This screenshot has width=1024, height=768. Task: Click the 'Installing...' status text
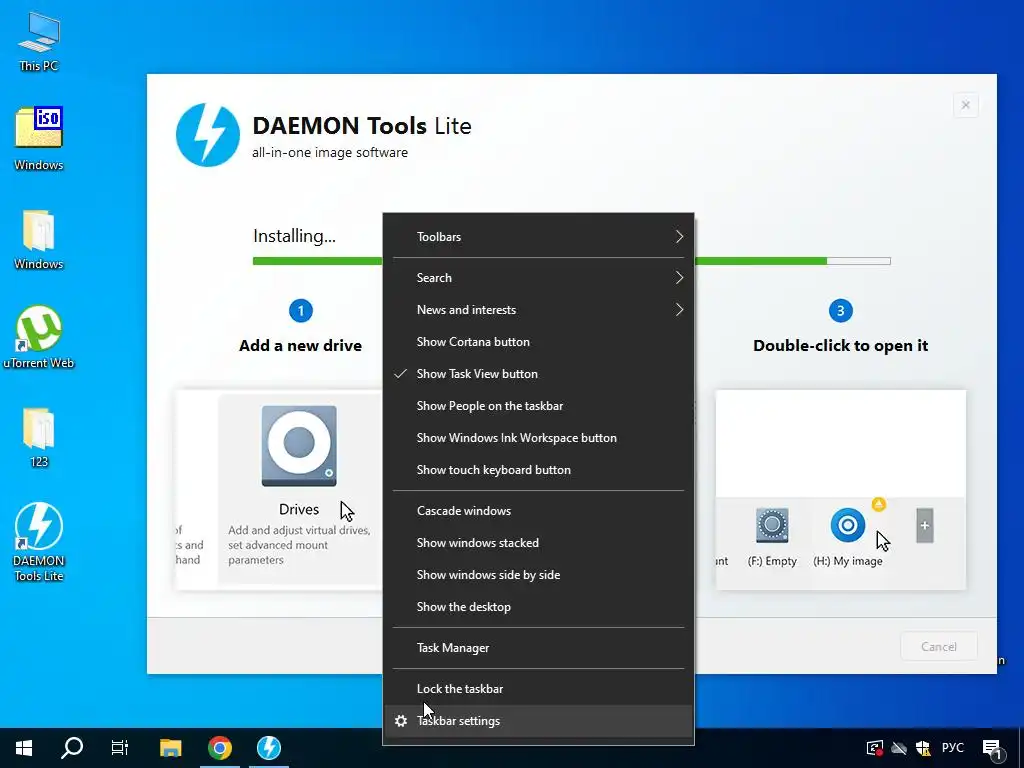point(295,236)
